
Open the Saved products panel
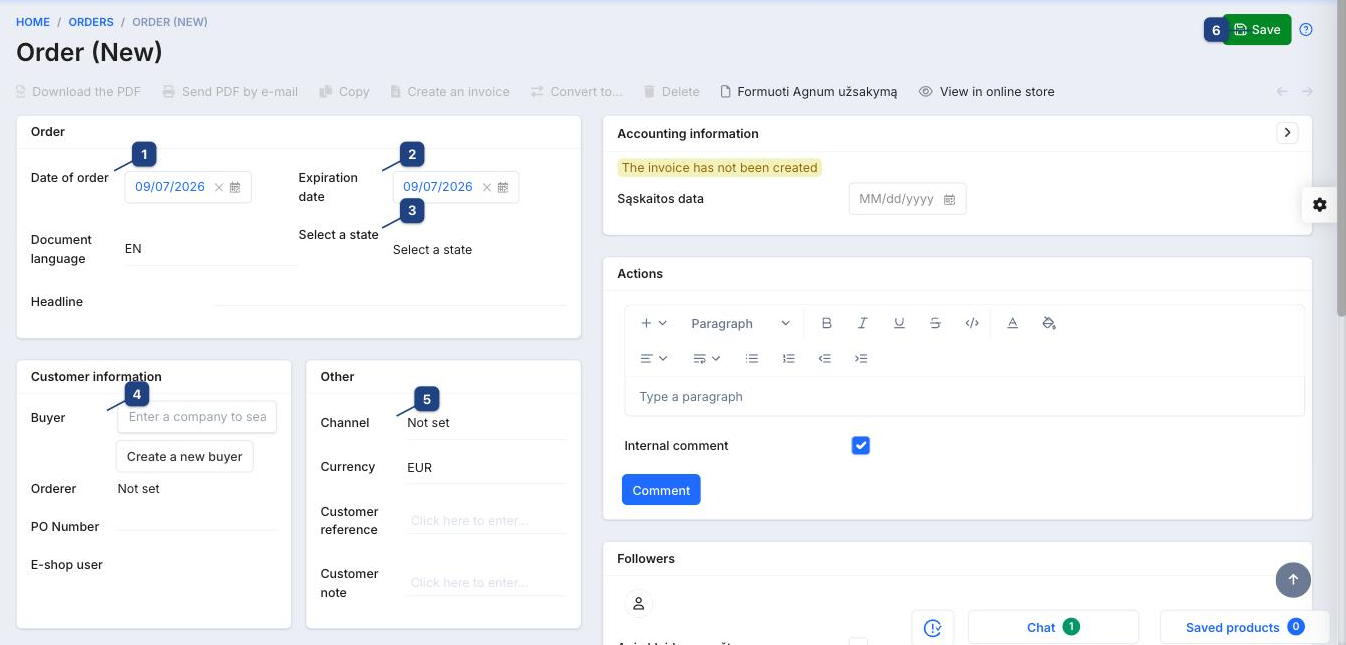pos(1244,627)
